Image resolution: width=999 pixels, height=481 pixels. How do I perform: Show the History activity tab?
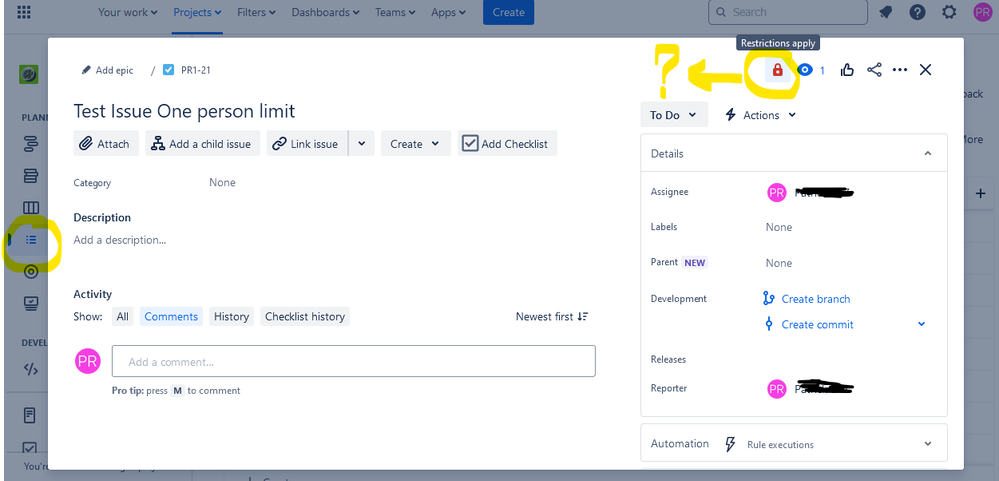tap(231, 316)
